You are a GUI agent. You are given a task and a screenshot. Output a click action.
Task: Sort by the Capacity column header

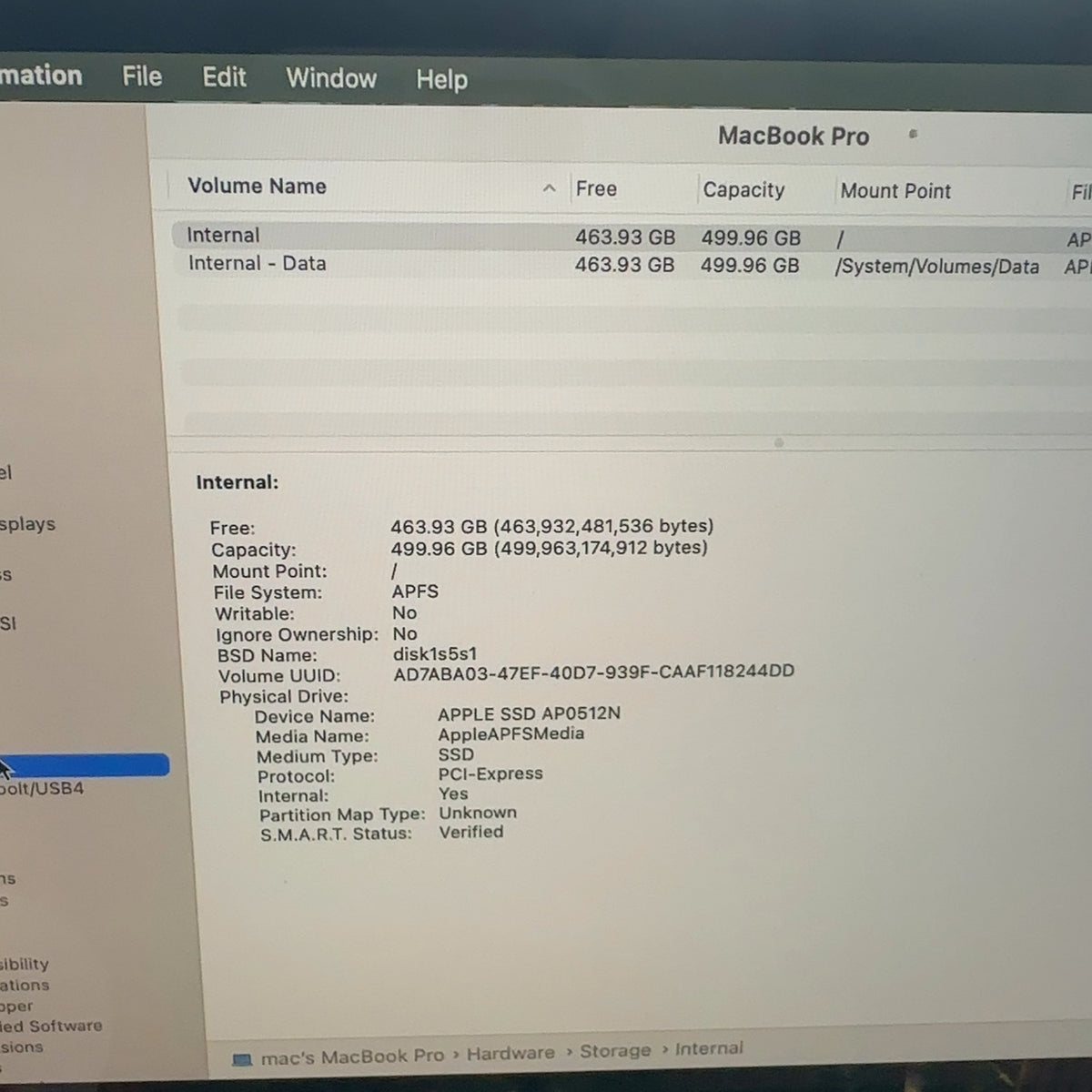click(743, 189)
